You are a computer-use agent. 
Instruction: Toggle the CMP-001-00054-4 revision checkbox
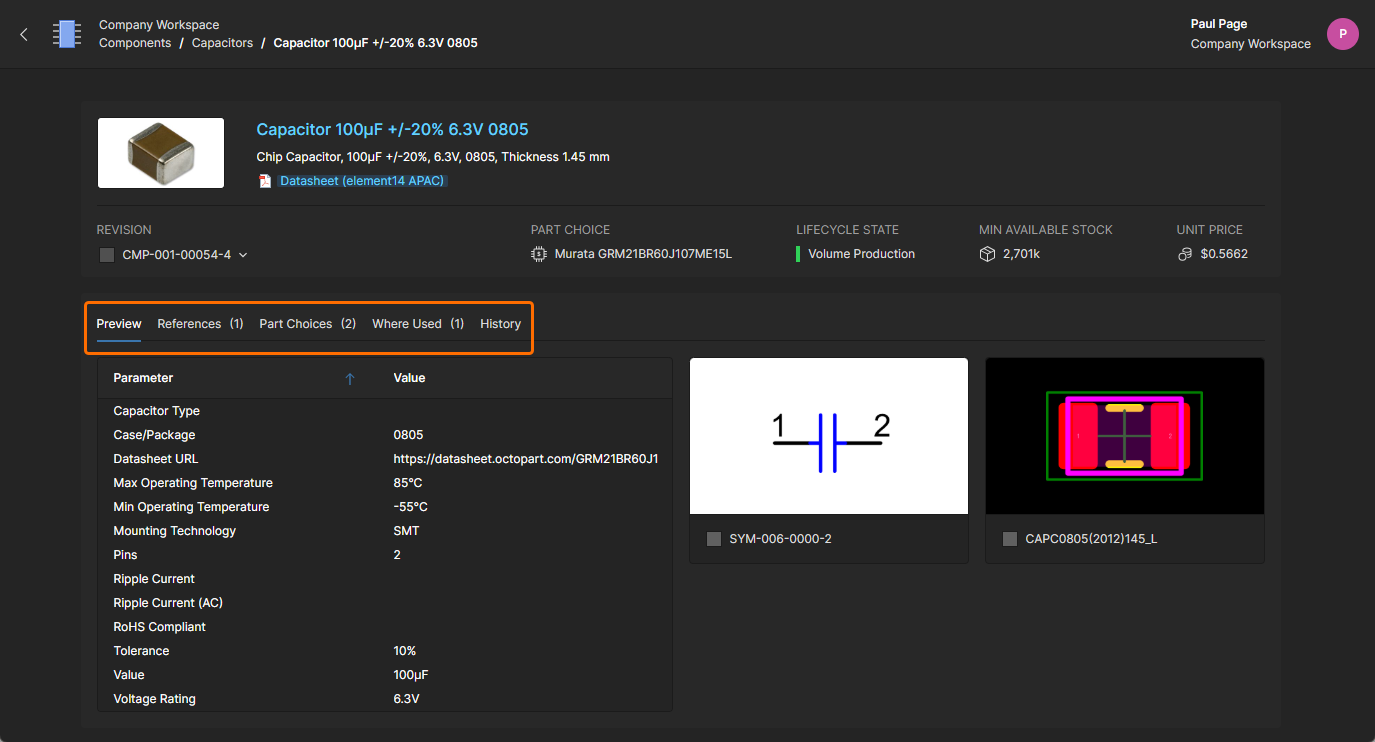tap(107, 255)
